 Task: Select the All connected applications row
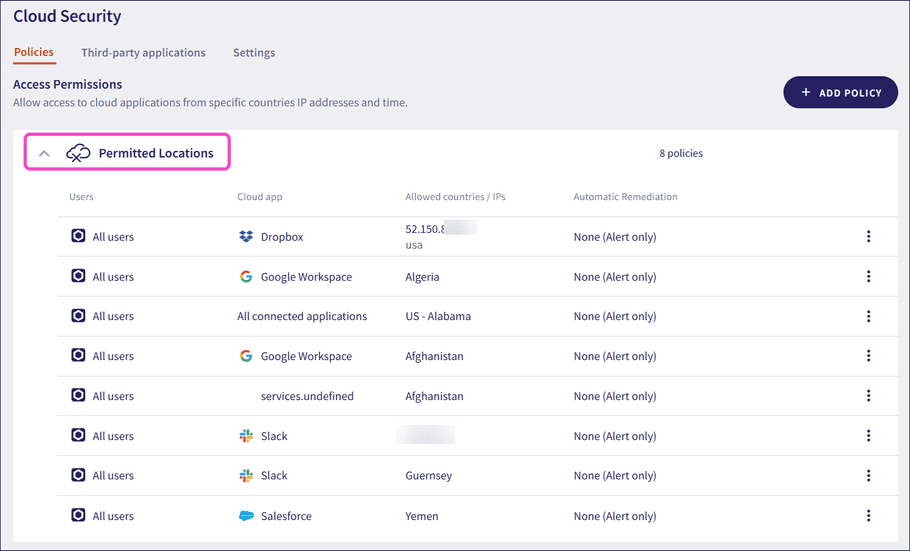click(x=302, y=316)
